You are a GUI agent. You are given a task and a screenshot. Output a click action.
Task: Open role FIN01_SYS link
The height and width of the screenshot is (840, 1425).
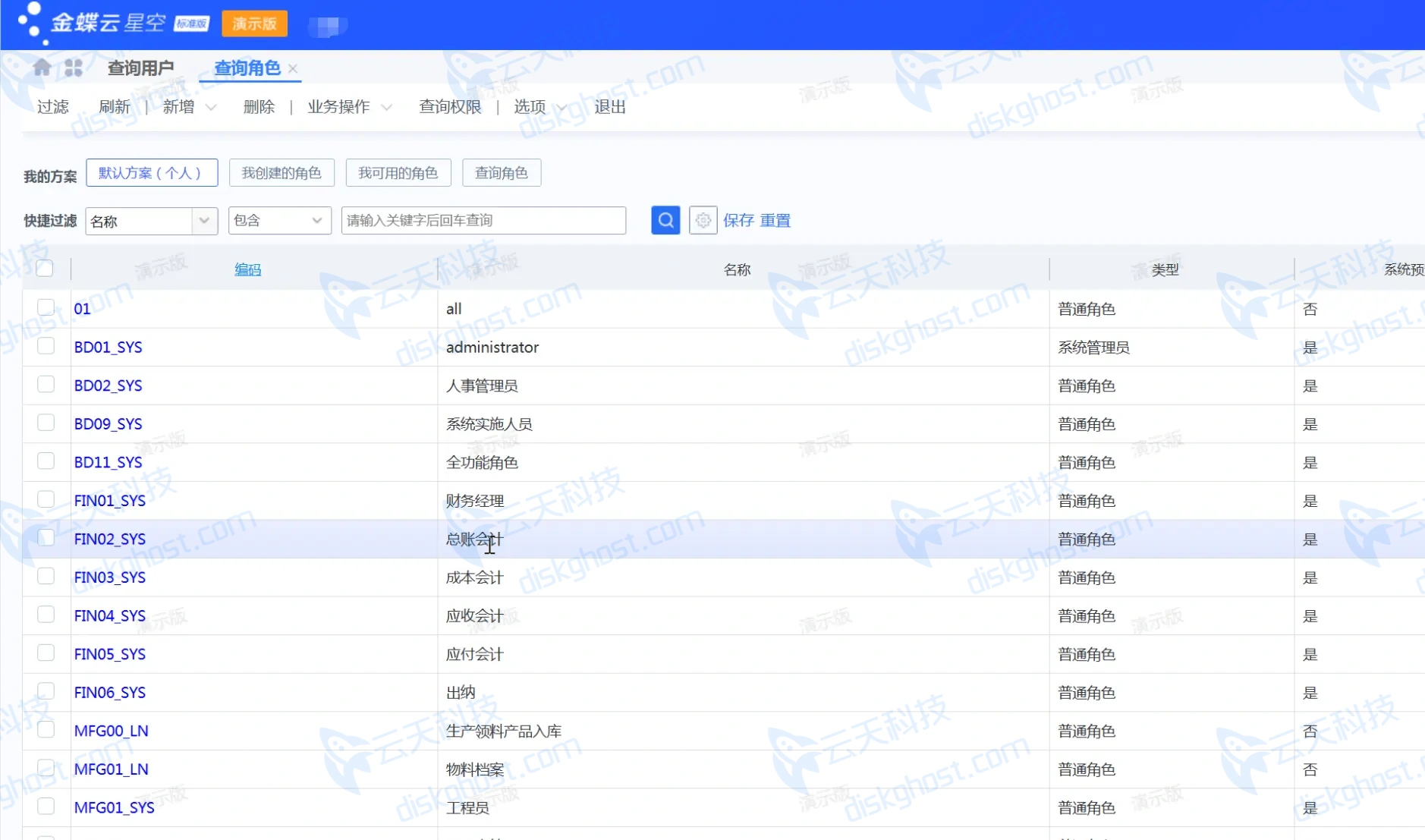[110, 501]
